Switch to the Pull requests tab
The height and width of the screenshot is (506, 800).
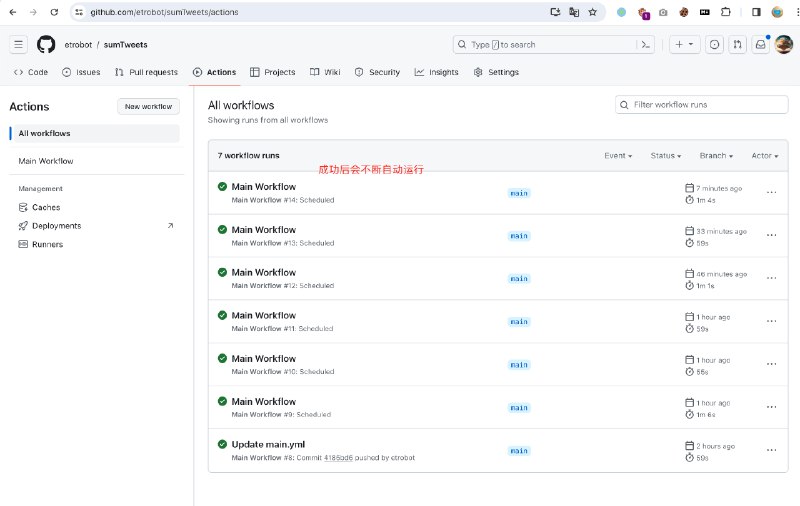click(146, 72)
